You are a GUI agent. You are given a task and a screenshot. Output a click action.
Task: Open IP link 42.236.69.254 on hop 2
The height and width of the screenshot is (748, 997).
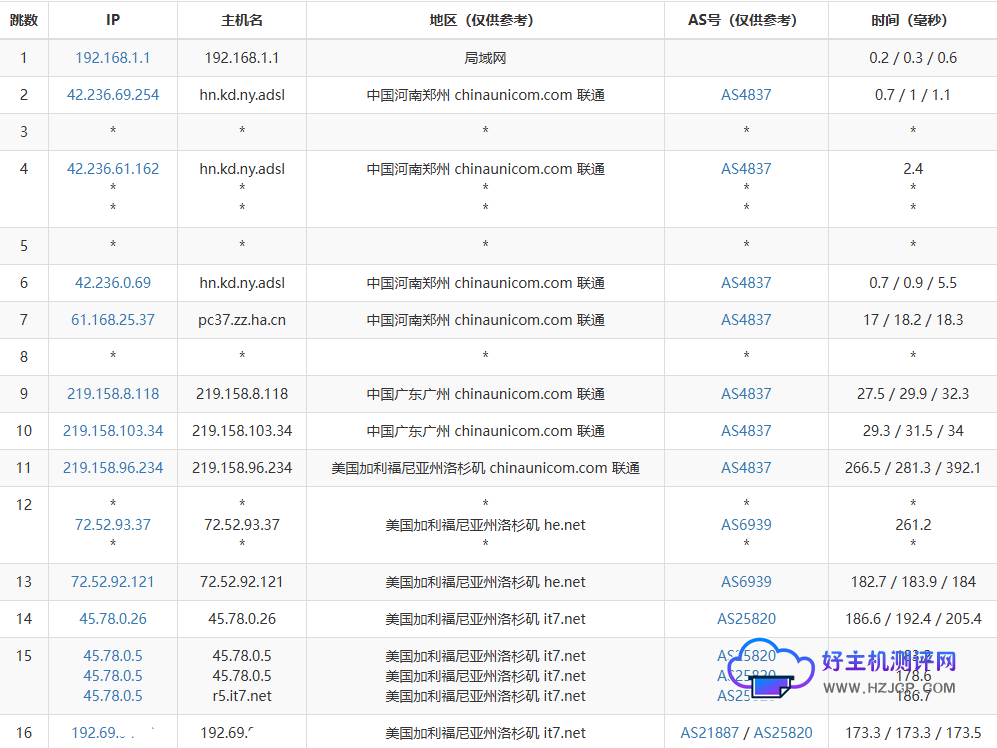pyautogui.click(x=112, y=94)
